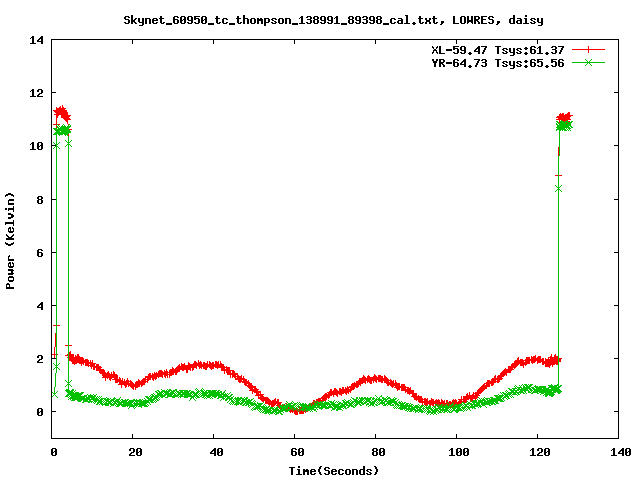
Task: Click the 14 tick label on y-axis
Action: coord(34,40)
